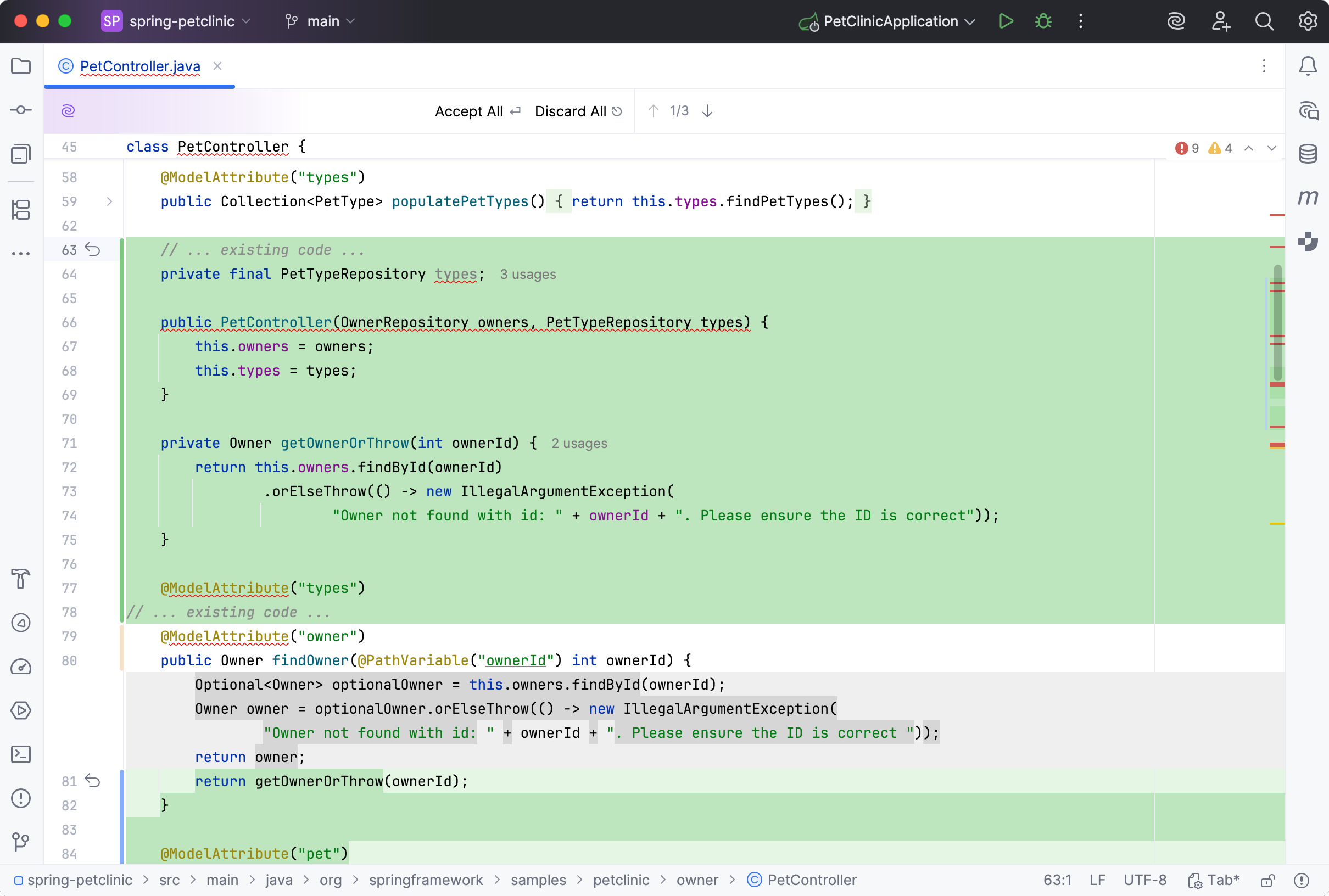Start a debug session with the bug icon
Image resolution: width=1329 pixels, height=896 pixels.
point(1043,21)
